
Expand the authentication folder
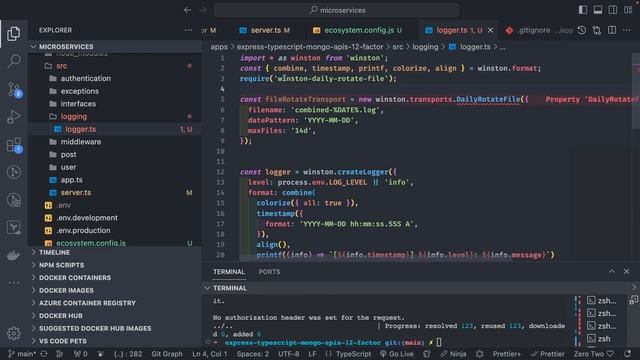[115, 78]
